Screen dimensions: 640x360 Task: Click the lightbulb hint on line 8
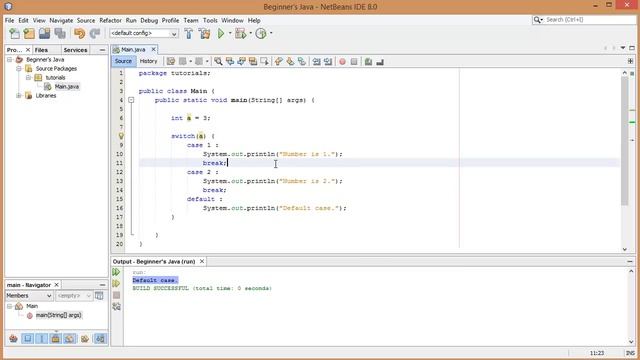(x=121, y=136)
